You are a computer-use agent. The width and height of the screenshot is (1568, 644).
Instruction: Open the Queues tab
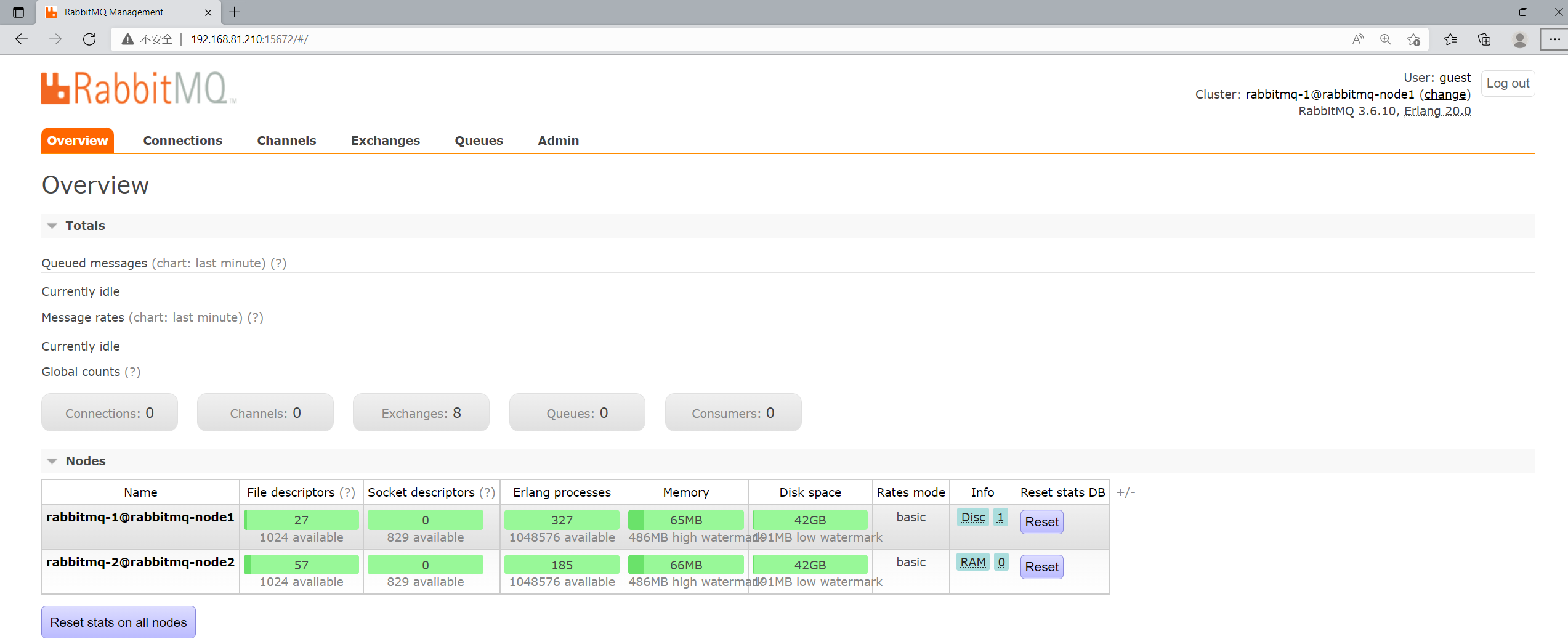(x=479, y=141)
